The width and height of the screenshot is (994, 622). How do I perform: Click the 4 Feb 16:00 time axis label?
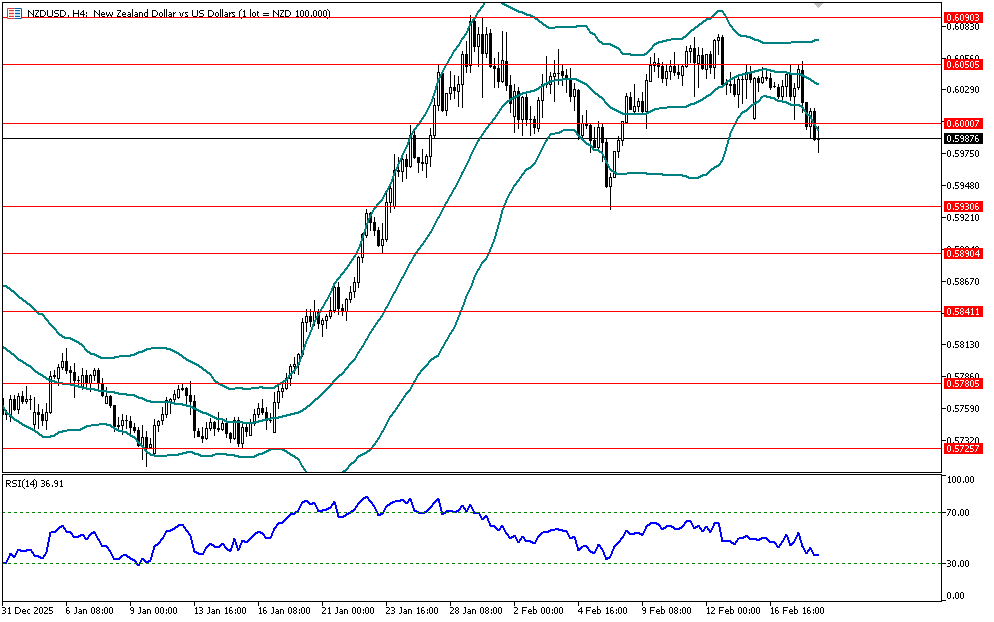(x=601, y=609)
